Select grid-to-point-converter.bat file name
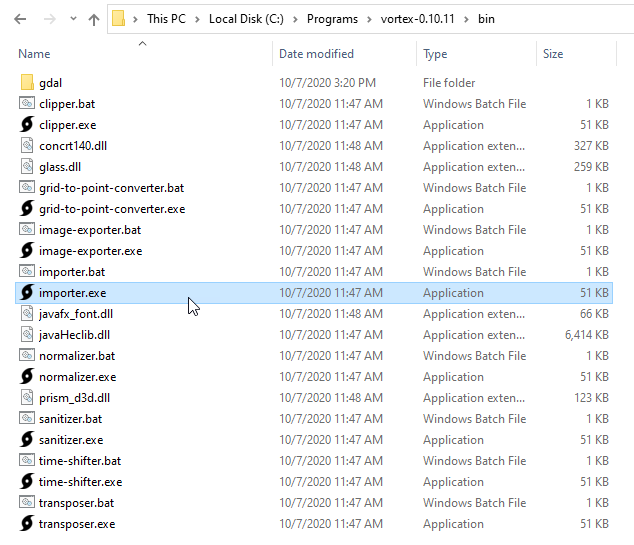The width and height of the screenshot is (634, 545). click(x=112, y=188)
